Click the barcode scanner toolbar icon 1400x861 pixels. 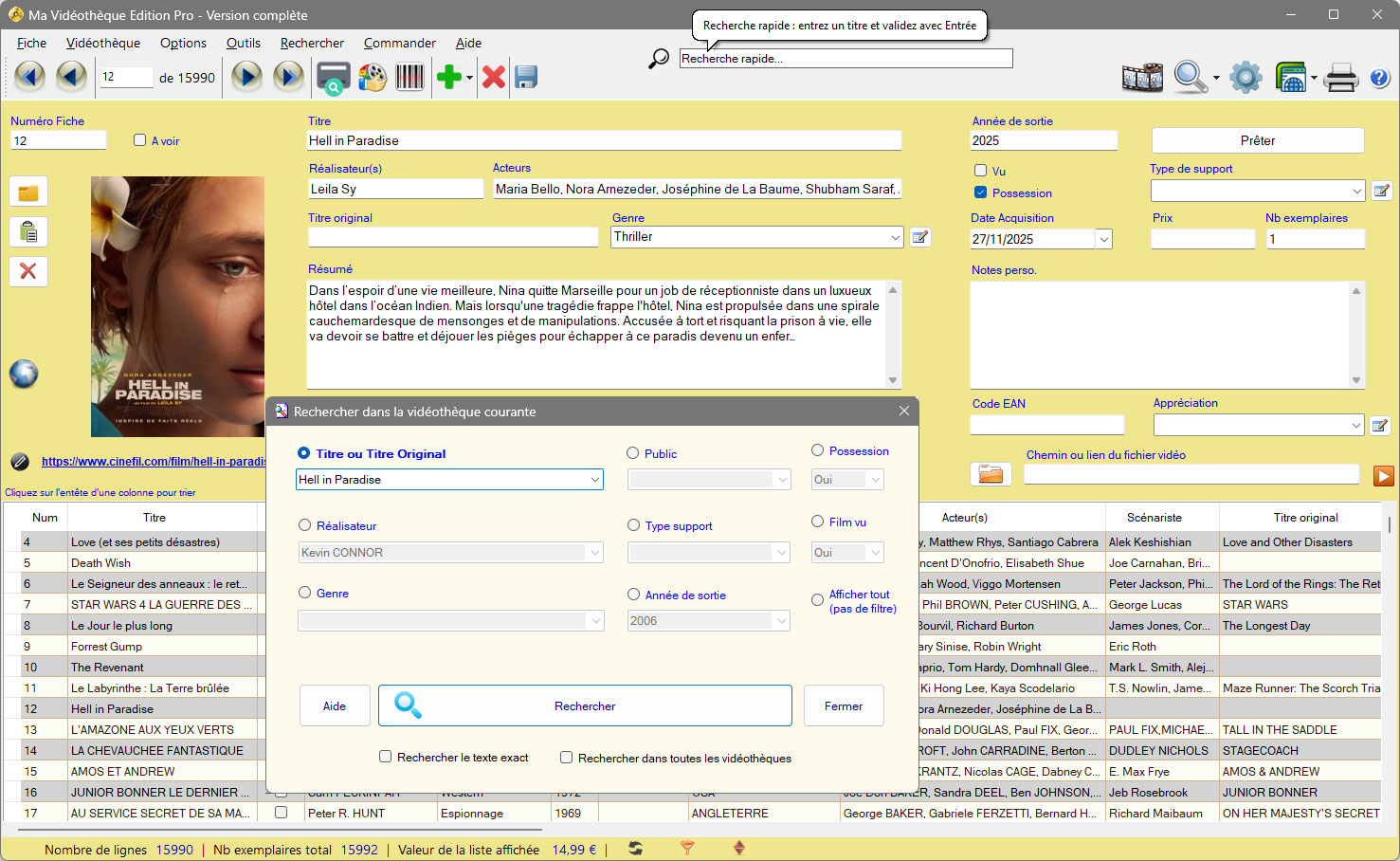point(409,77)
